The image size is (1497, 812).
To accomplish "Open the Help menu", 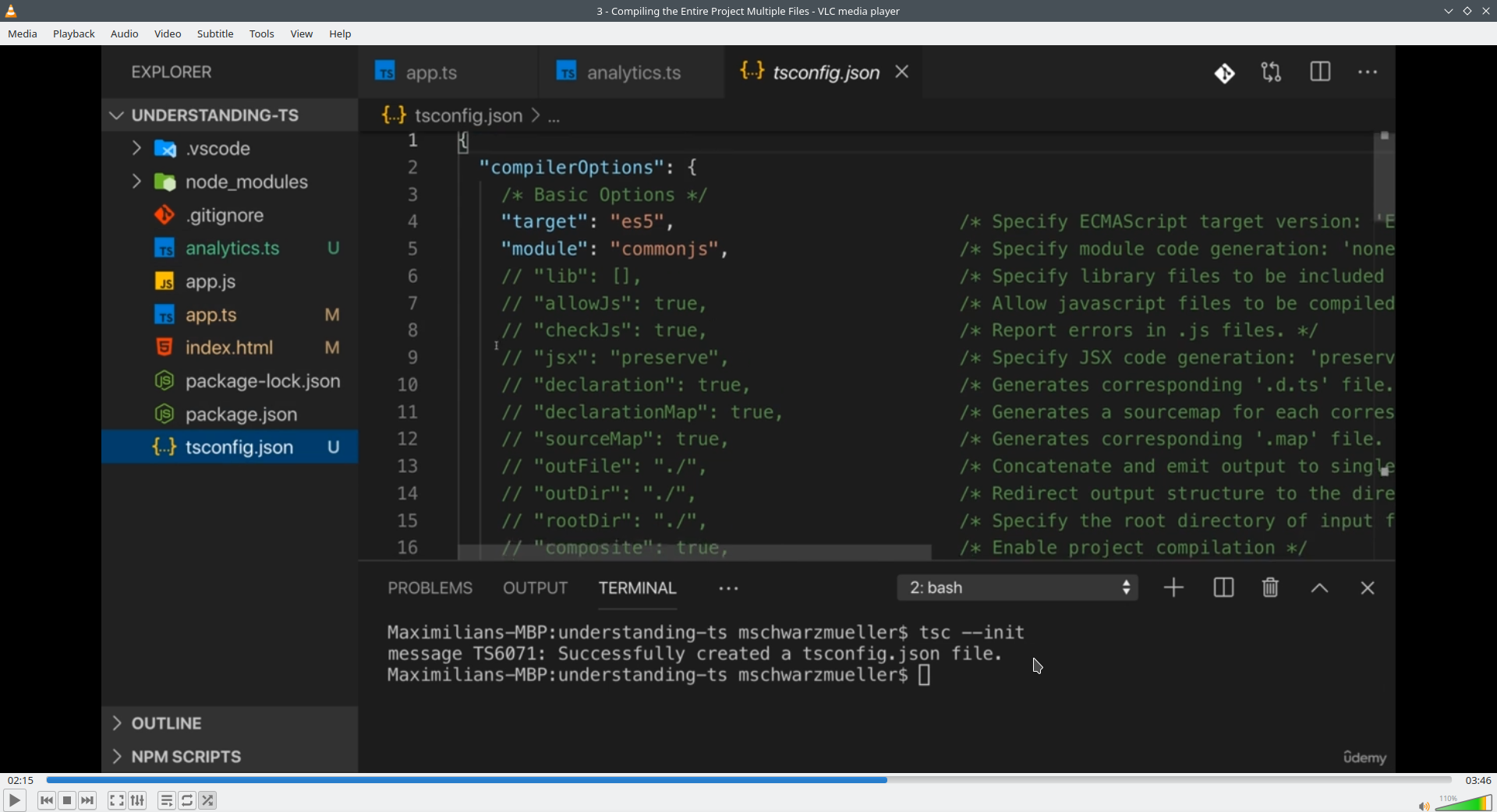I will click(x=340, y=34).
